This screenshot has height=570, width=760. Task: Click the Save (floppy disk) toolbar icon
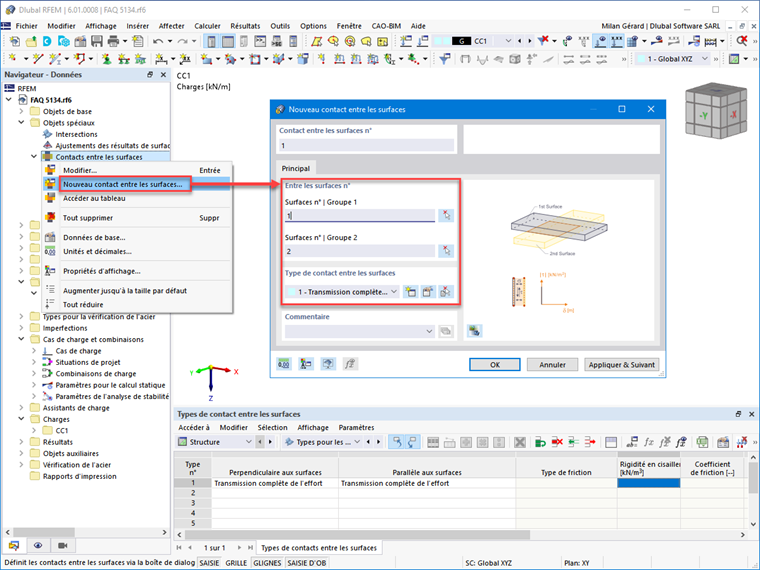click(97, 41)
